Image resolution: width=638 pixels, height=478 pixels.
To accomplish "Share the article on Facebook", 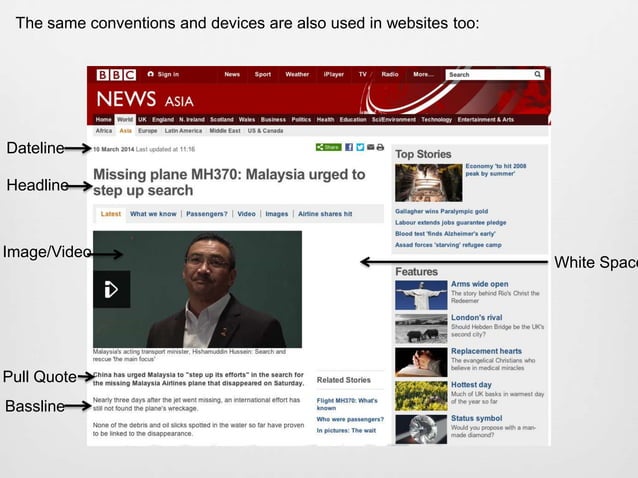I will (349, 147).
